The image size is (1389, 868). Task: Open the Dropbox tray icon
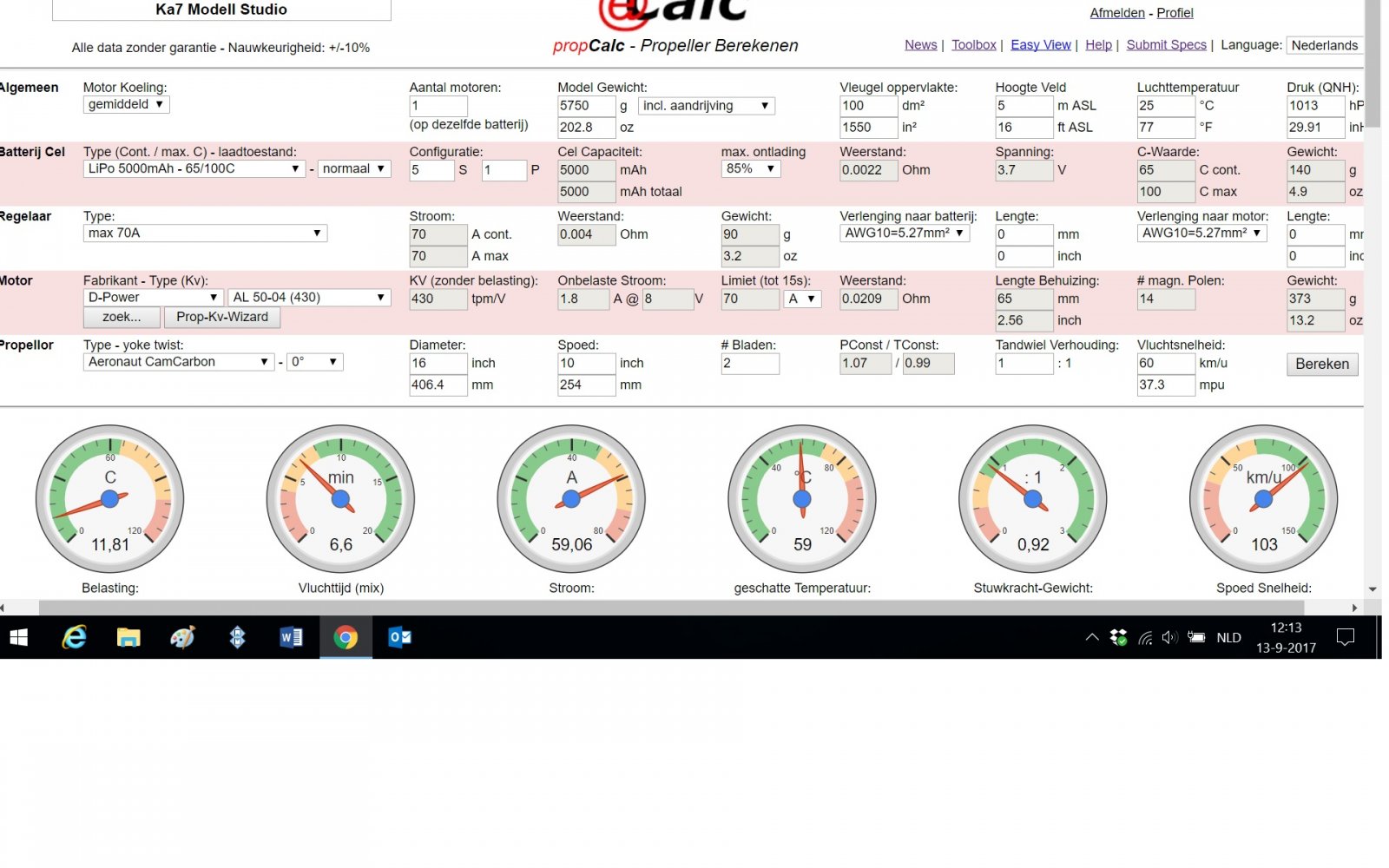(1118, 638)
